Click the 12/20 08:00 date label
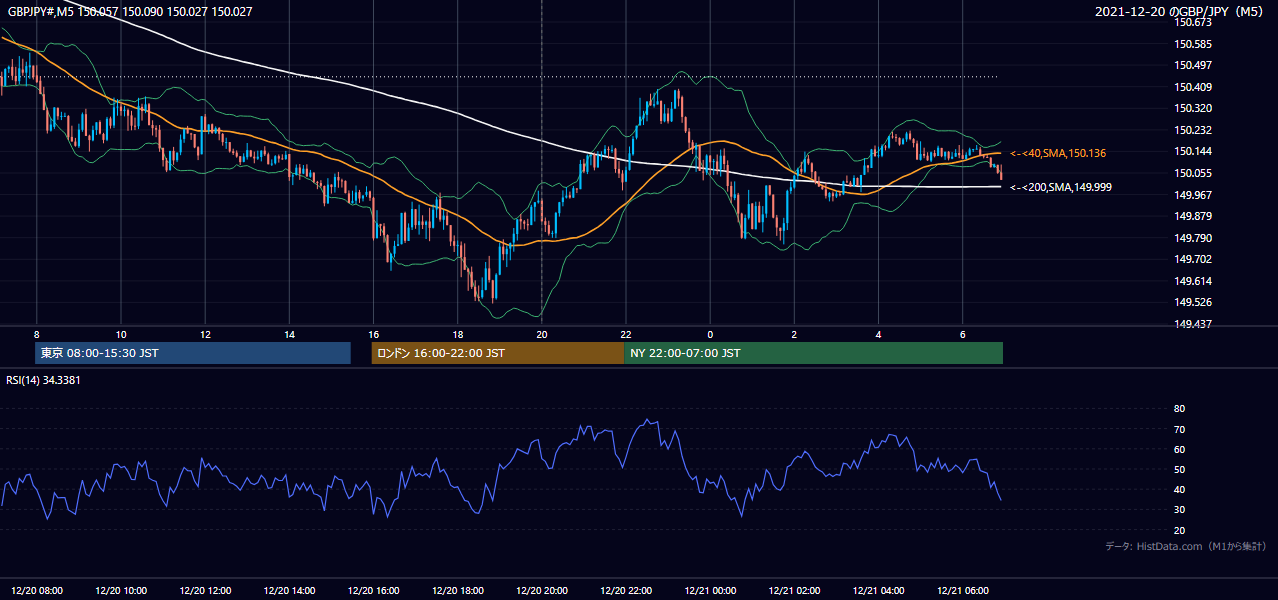1278x600 pixels. point(36,591)
